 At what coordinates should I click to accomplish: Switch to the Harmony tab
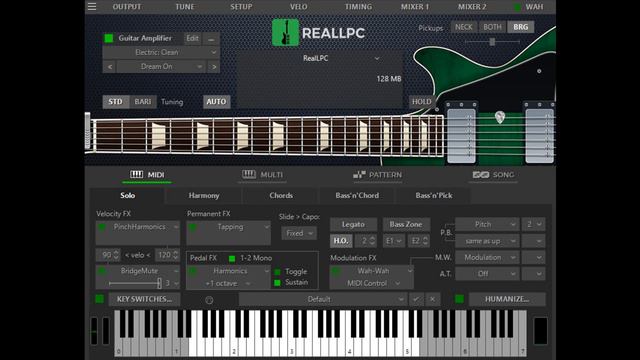(x=204, y=196)
